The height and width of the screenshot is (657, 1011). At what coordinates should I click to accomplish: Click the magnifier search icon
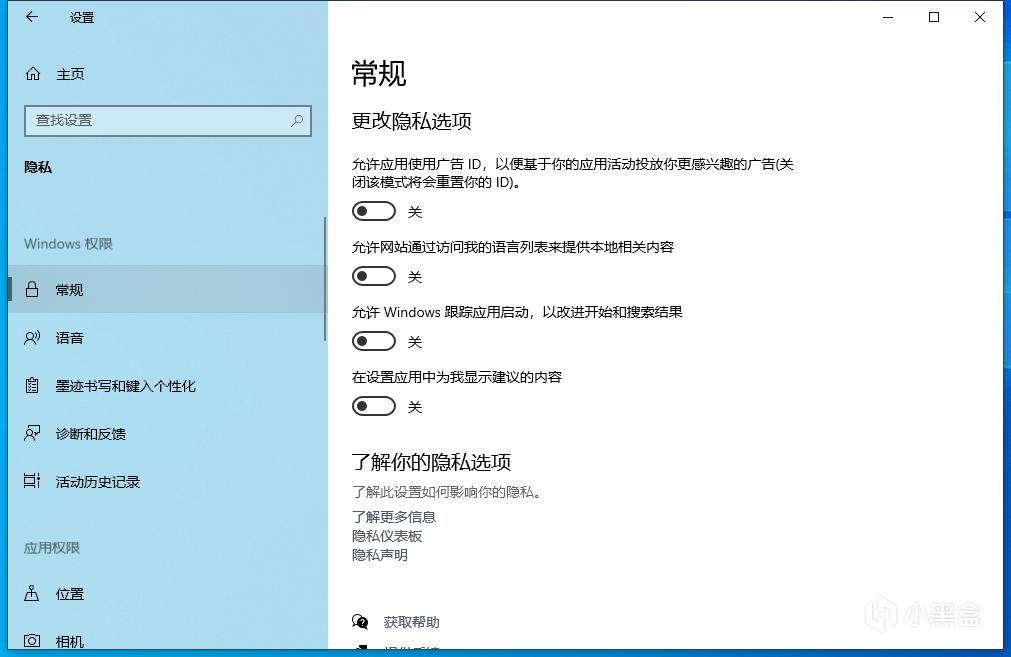coord(297,121)
